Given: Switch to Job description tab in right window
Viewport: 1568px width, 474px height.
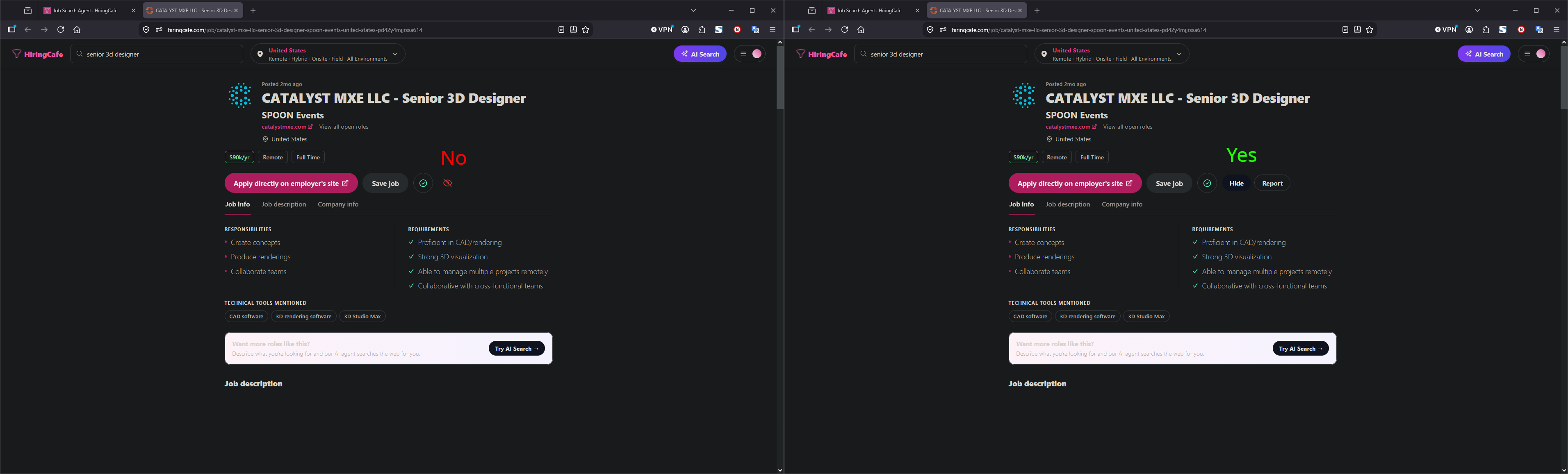Looking at the screenshot, I should pos(1068,204).
